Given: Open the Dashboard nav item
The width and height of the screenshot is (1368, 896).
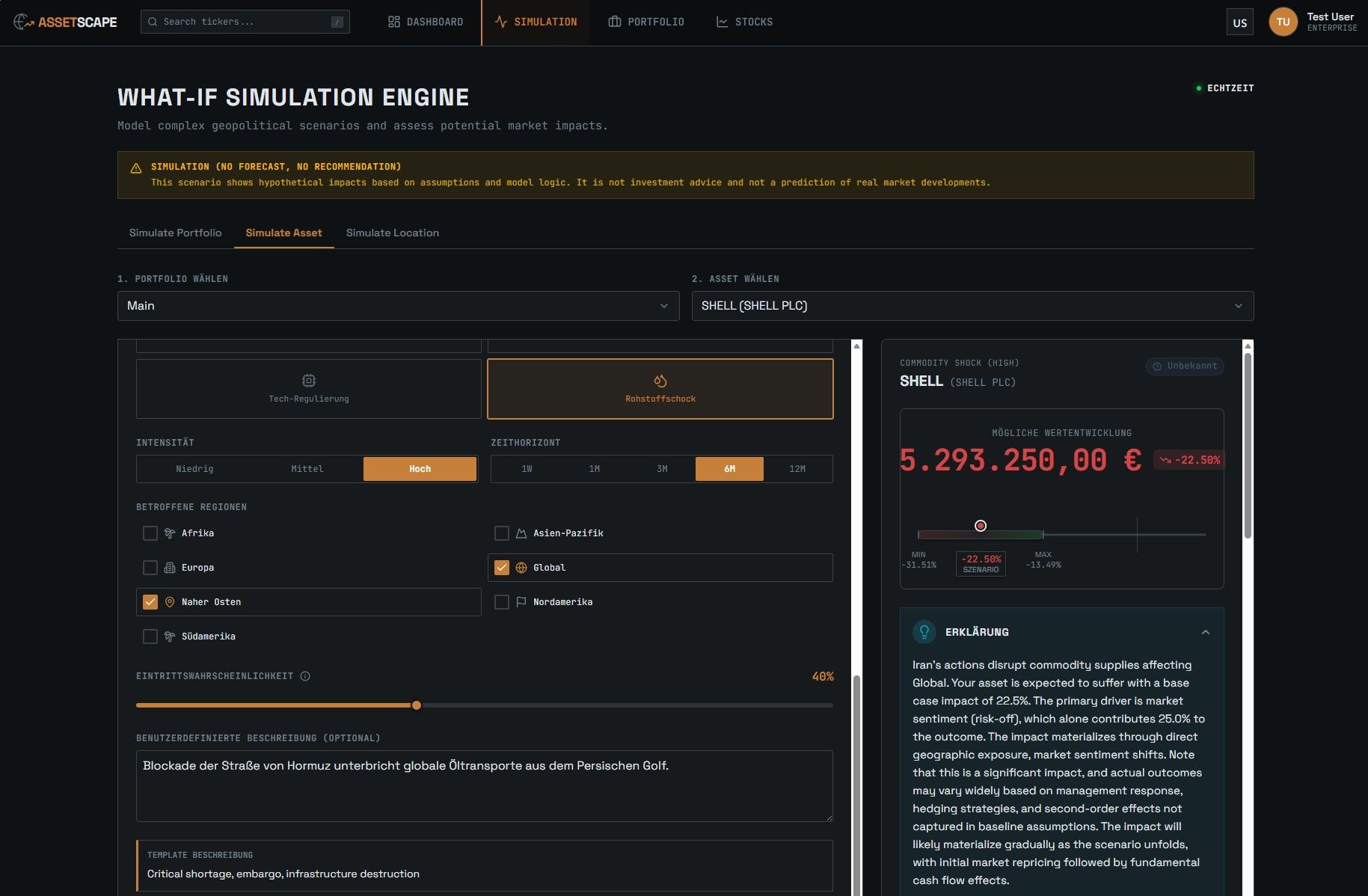Looking at the screenshot, I should point(426,22).
